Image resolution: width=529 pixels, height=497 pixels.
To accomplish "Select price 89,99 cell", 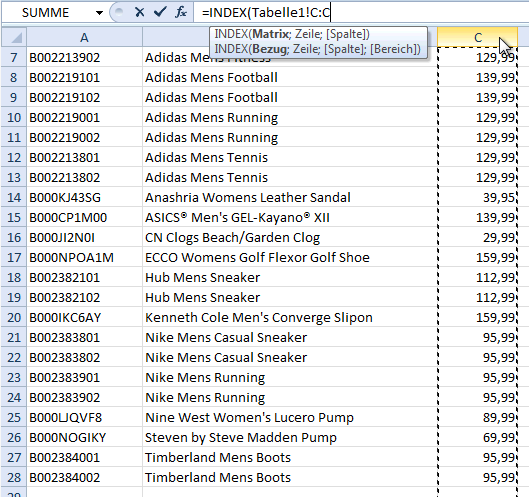I will pos(477,417).
